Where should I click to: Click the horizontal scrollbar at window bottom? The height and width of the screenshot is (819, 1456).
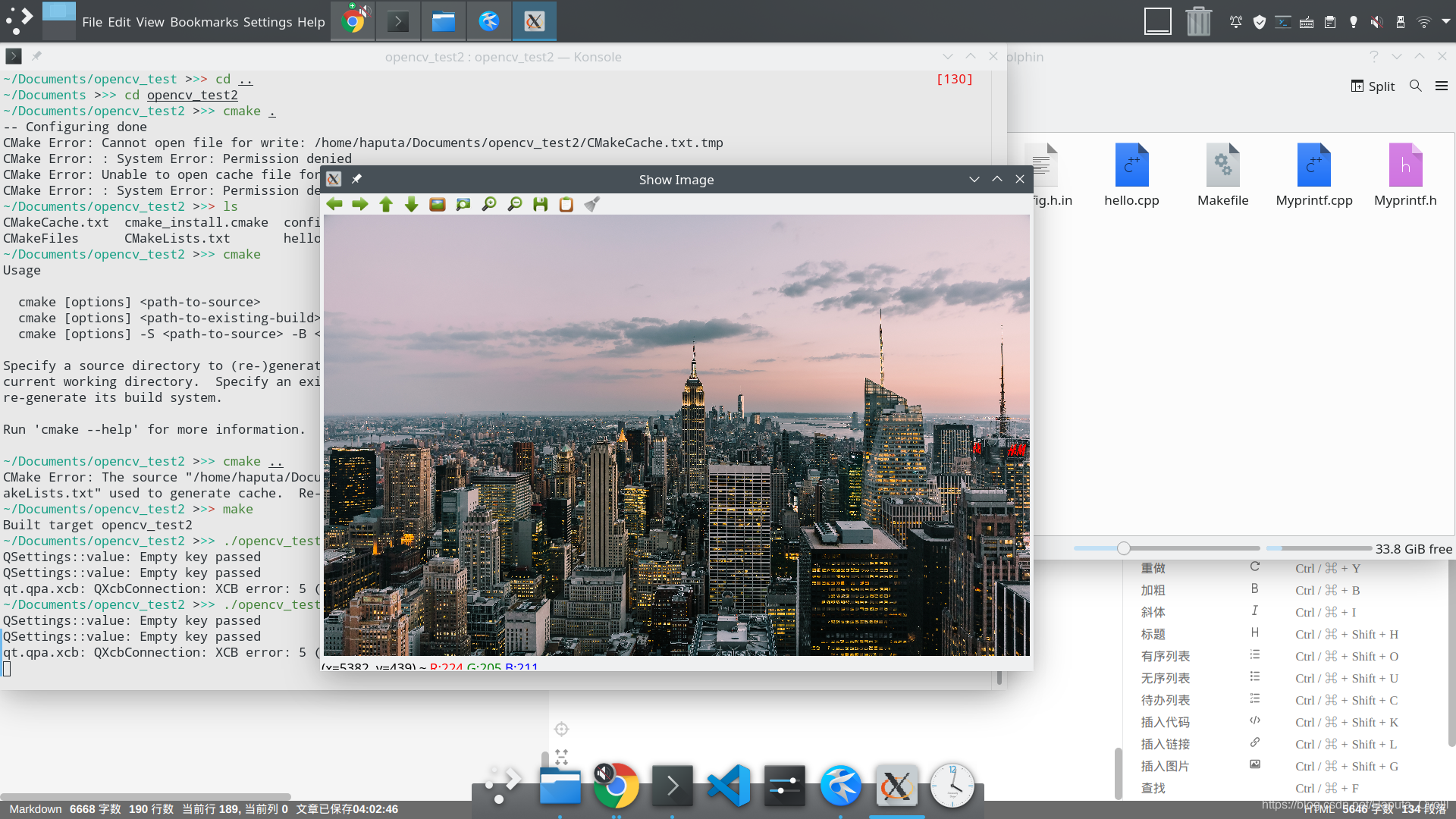click(146, 796)
